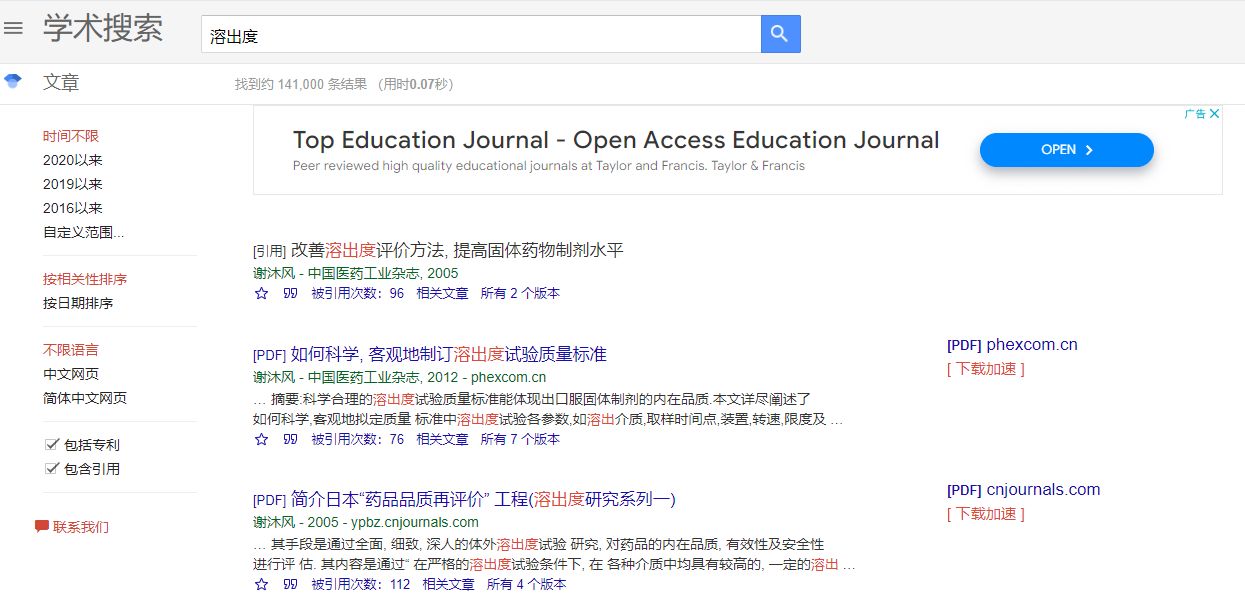Sort results with 按日期排序

(x=78, y=303)
